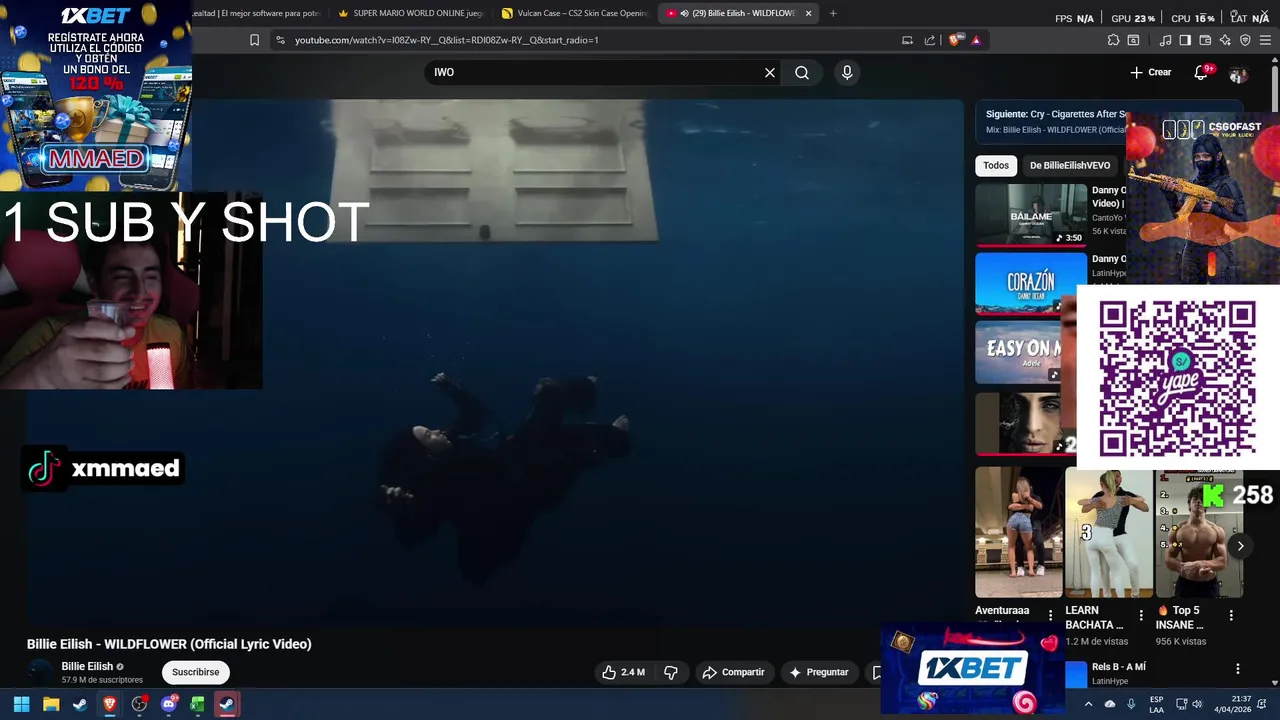Open a new browser tab
The image size is (1280, 720).
click(833, 13)
